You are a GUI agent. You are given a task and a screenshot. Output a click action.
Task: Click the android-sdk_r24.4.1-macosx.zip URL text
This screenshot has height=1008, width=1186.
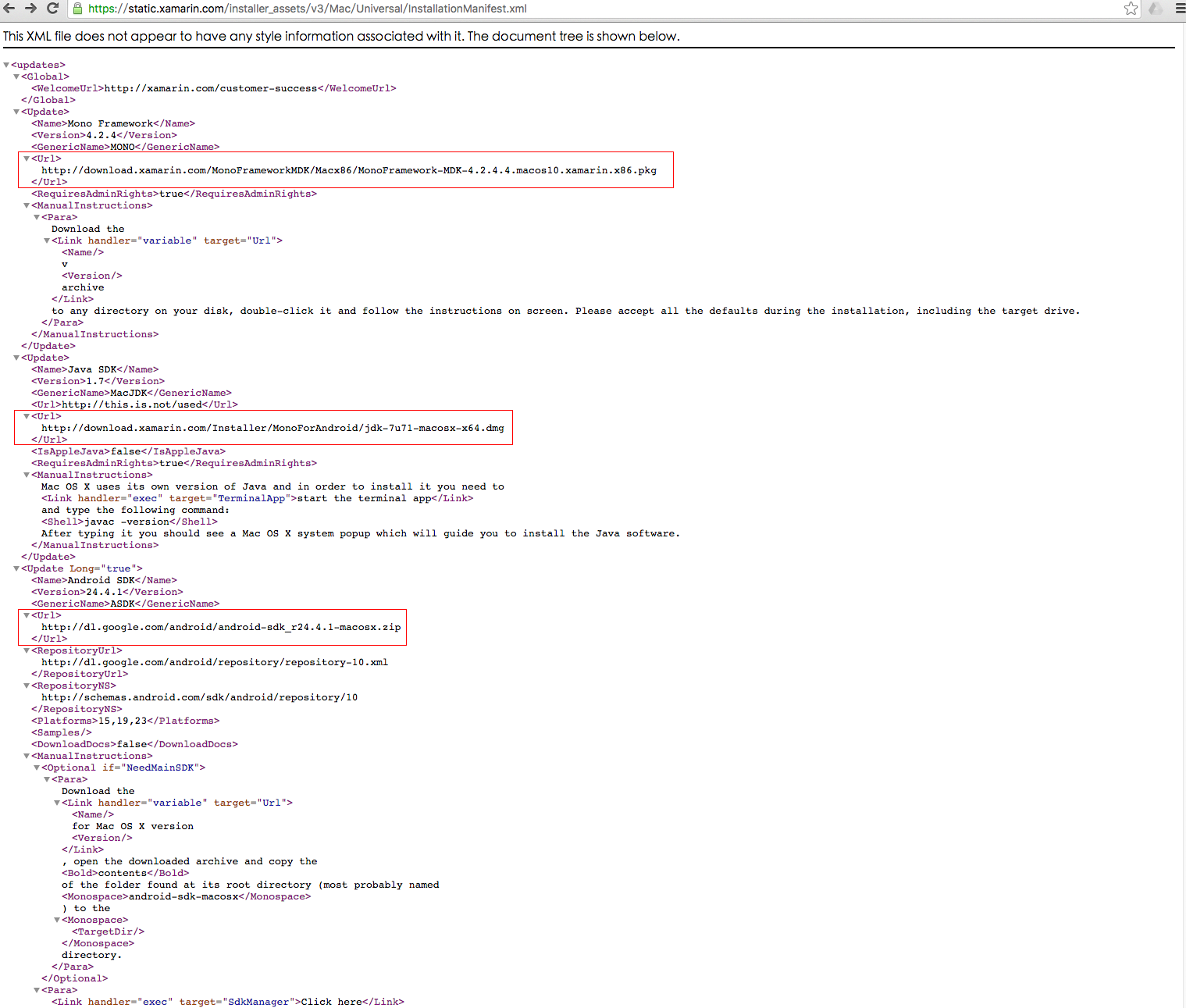click(x=221, y=628)
